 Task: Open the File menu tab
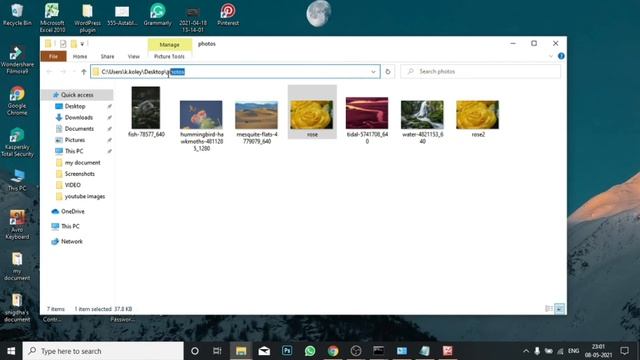[53, 56]
